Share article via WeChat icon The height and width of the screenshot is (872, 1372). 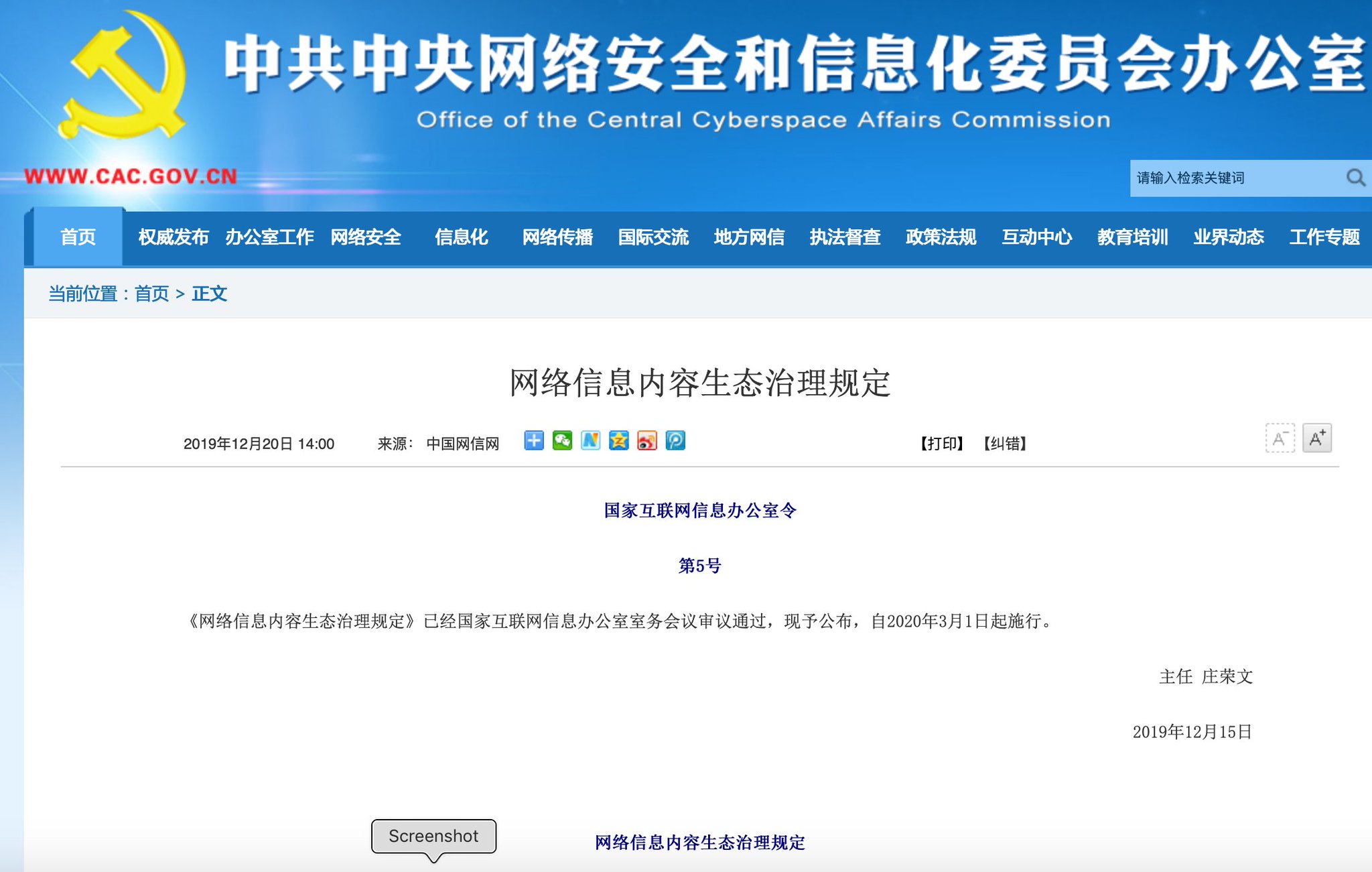pyautogui.click(x=562, y=441)
